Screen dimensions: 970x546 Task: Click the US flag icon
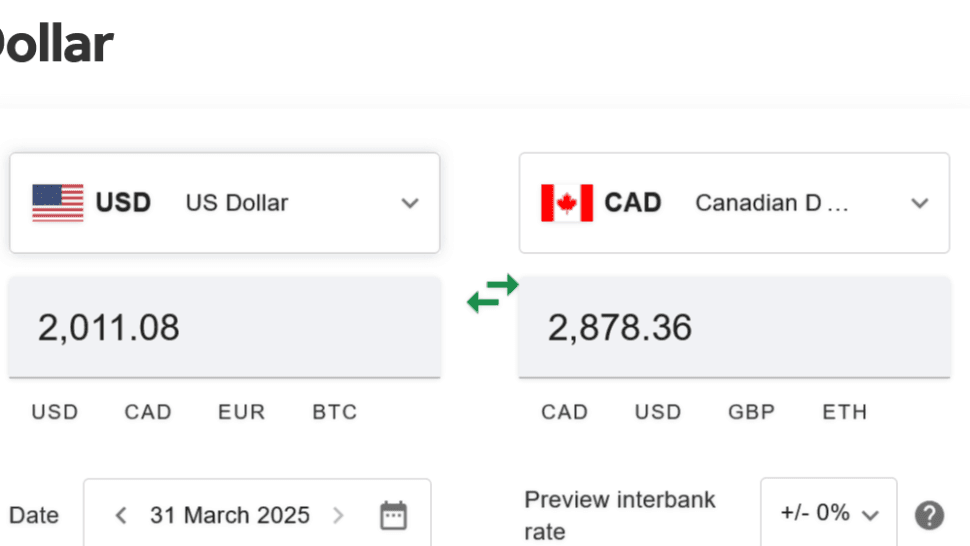click(57, 203)
